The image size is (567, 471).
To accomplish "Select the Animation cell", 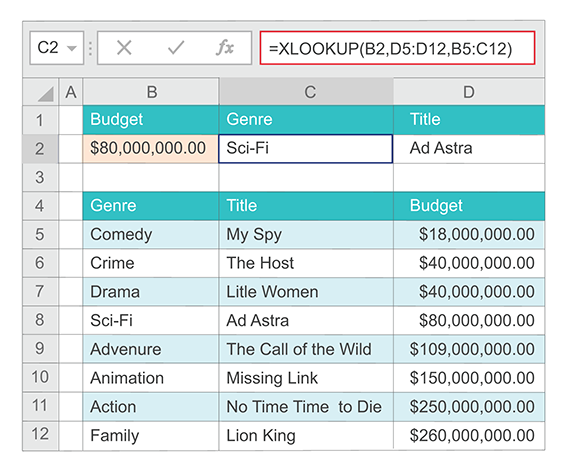I will [x=151, y=378].
